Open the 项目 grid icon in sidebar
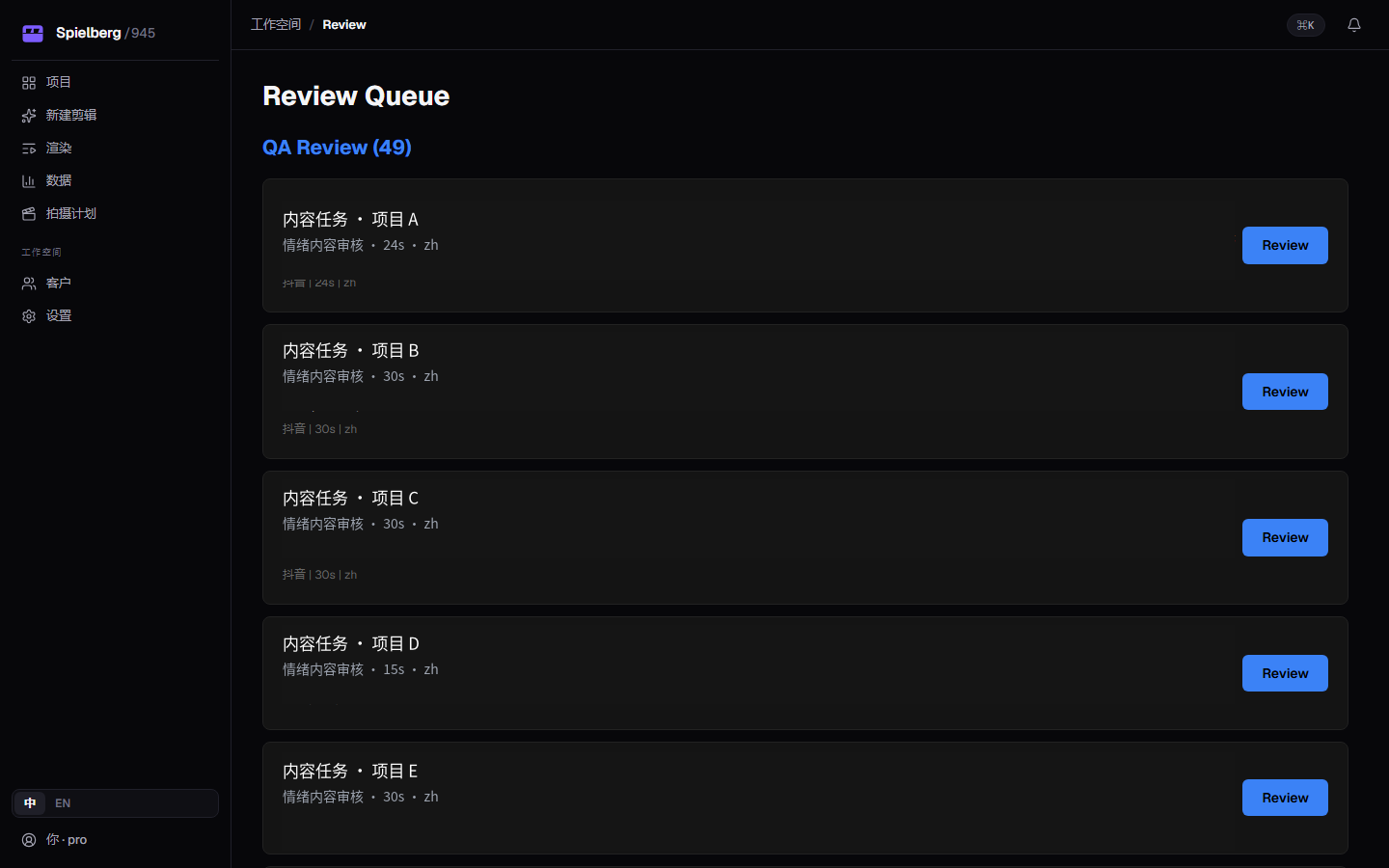The width and height of the screenshot is (1389, 868). (x=29, y=83)
